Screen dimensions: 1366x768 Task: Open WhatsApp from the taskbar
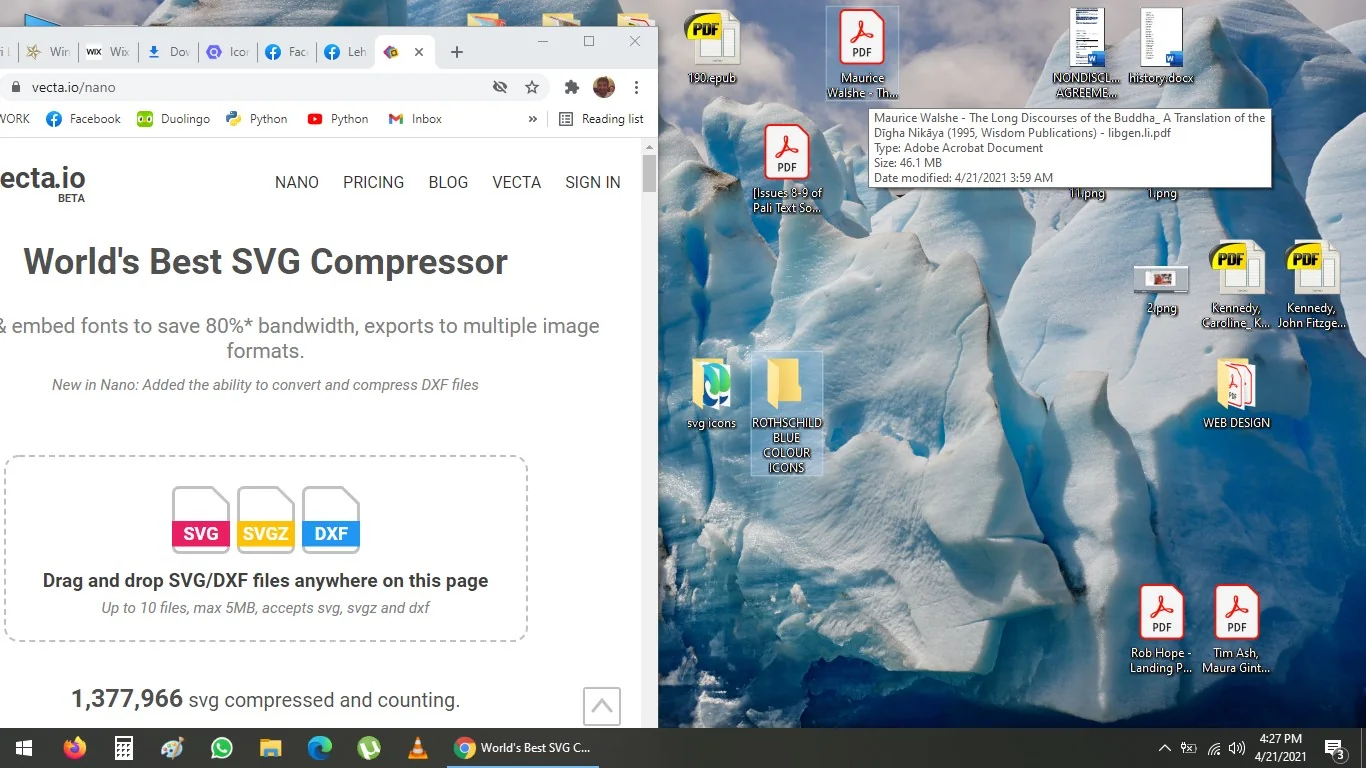[222, 748]
